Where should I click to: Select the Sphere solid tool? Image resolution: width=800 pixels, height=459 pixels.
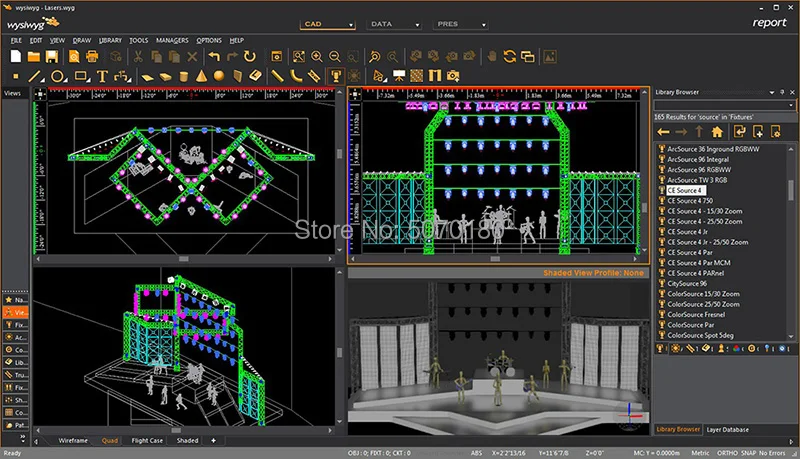click(x=219, y=76)
